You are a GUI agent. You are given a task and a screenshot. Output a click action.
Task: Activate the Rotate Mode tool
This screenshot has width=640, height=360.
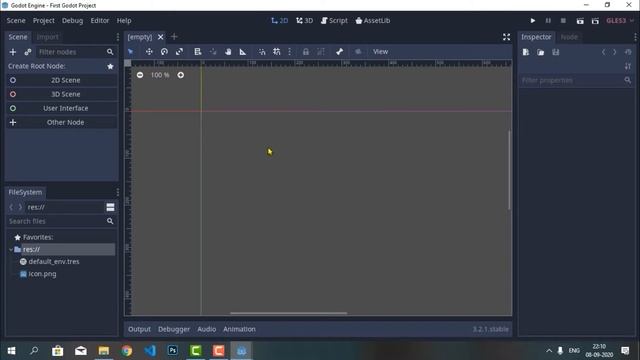click(x=164, y=52)
